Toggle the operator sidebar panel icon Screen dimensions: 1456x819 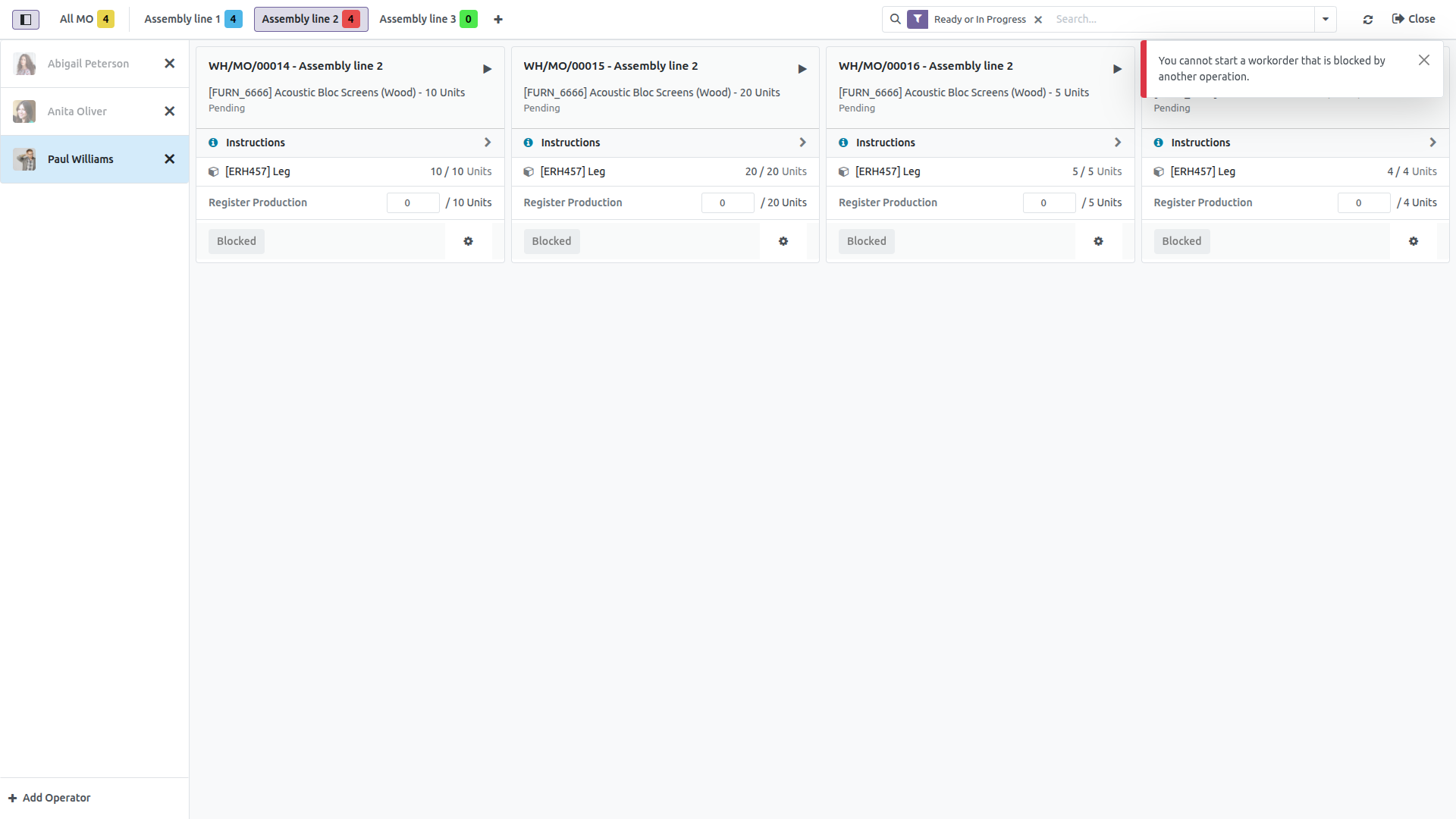point(26,20)
